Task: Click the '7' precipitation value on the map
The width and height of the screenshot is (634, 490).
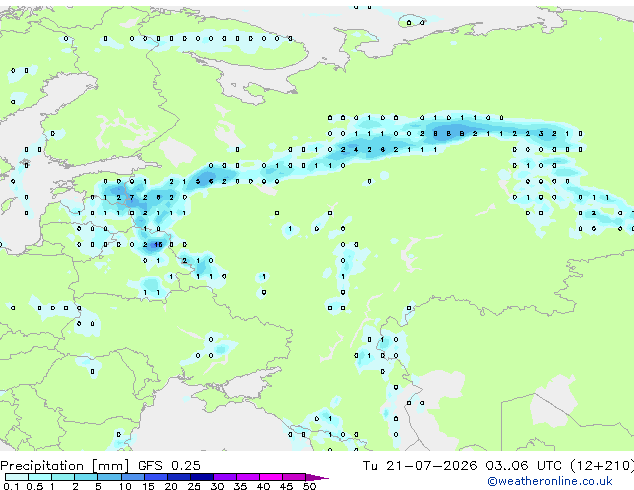Action: (x=131, y=197)
